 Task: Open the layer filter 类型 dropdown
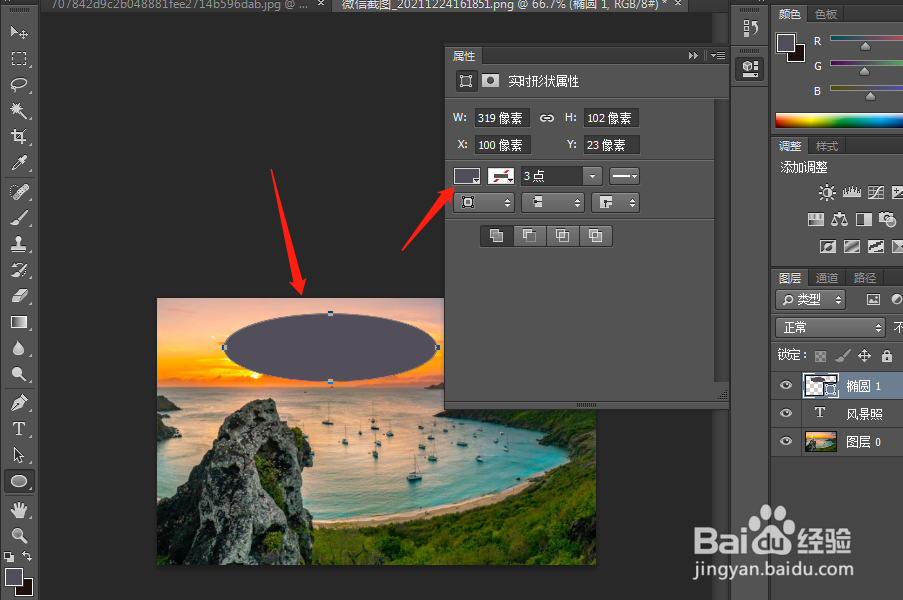(811, 299)
